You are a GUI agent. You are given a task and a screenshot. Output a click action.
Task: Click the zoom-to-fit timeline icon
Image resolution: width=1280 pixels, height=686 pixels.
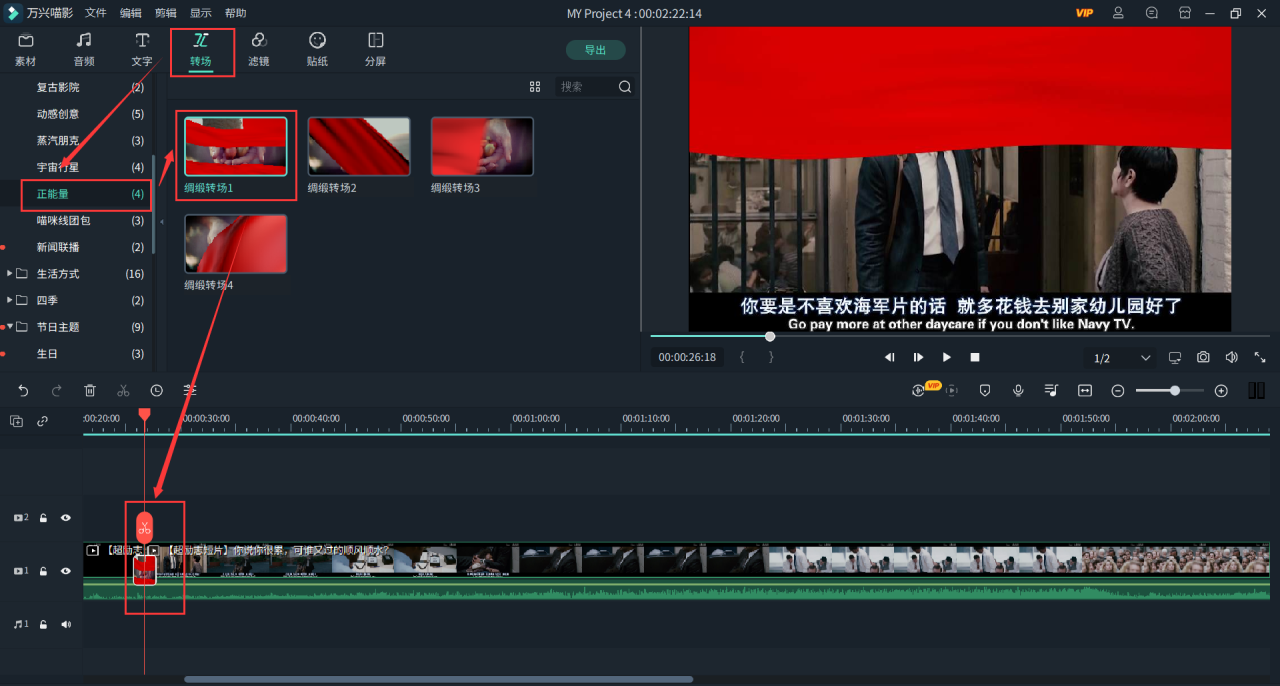coord(1085,390)
